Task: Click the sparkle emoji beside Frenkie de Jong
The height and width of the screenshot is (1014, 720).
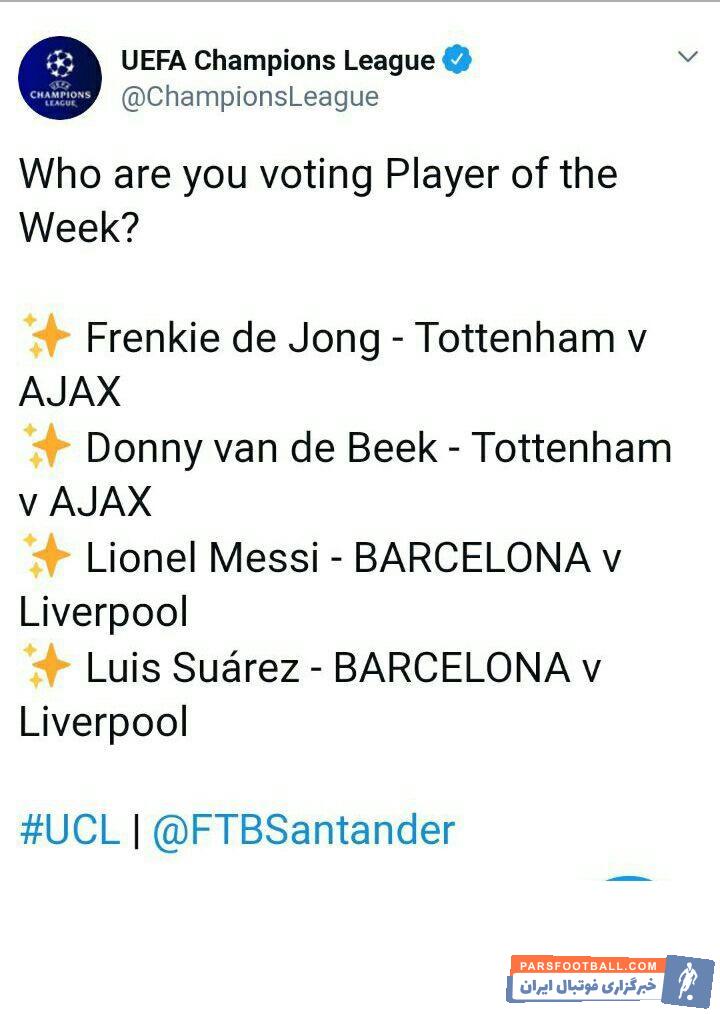Action: [x=45, y=338]
